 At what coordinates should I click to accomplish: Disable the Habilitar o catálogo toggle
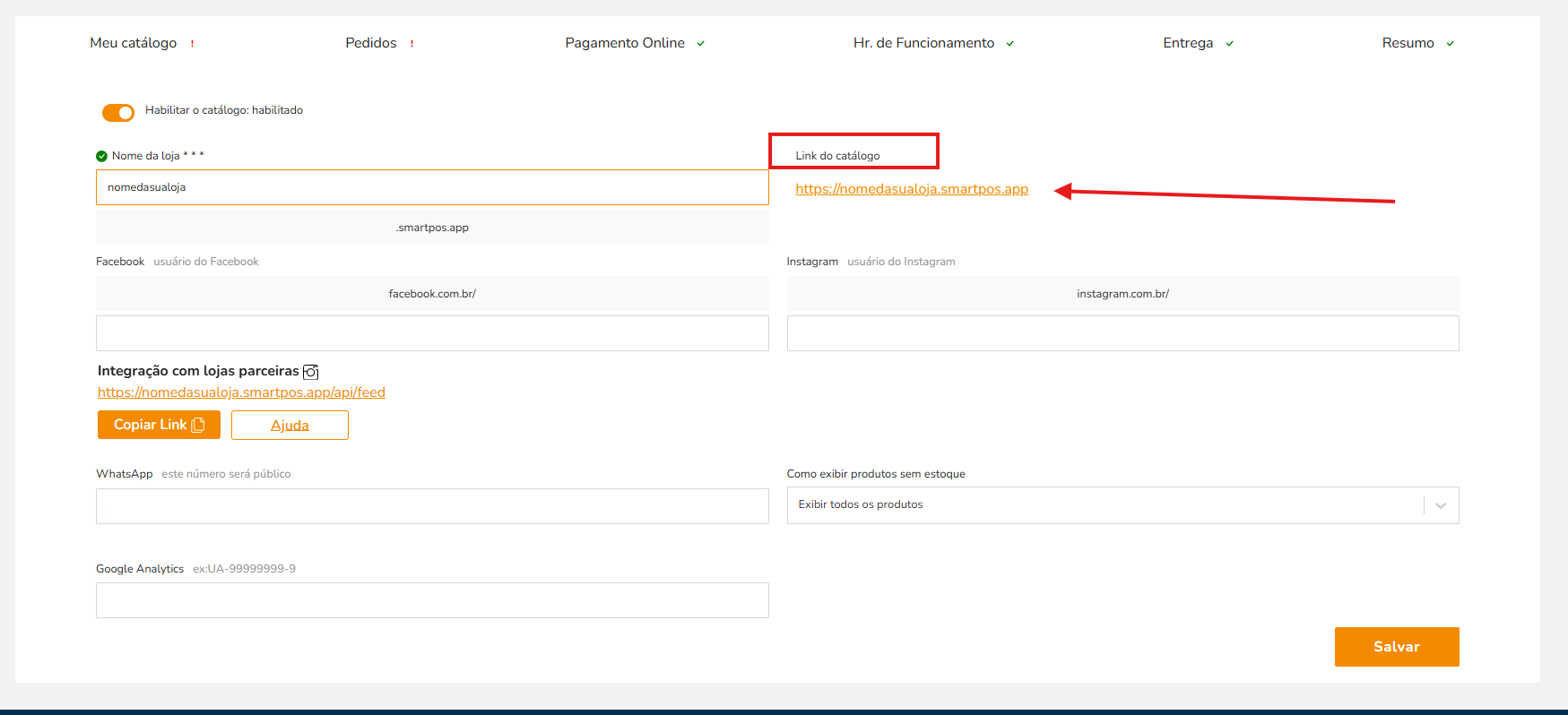pyautogui.click(x=117, y=112)
